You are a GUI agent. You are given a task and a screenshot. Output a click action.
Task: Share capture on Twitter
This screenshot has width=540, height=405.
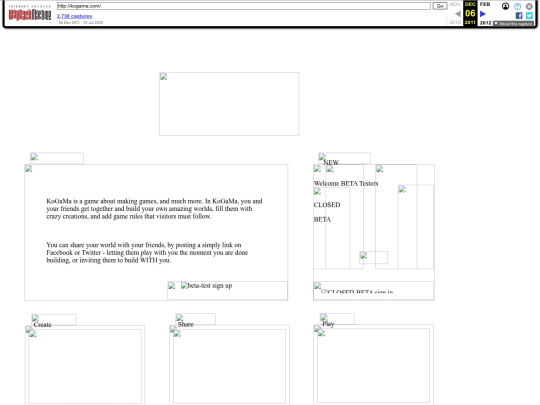(x=529, y=15)
